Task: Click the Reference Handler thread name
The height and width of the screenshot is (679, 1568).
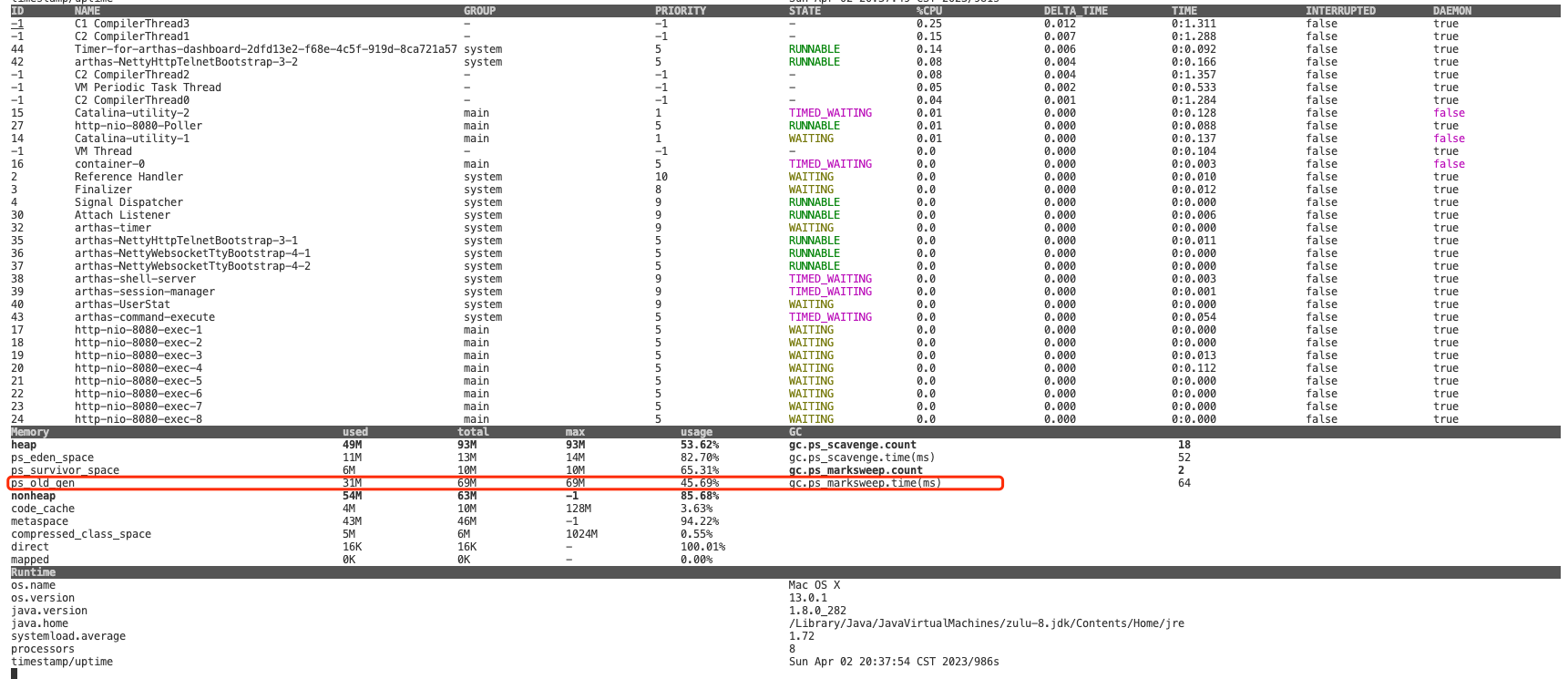Action: pos(128,177)
